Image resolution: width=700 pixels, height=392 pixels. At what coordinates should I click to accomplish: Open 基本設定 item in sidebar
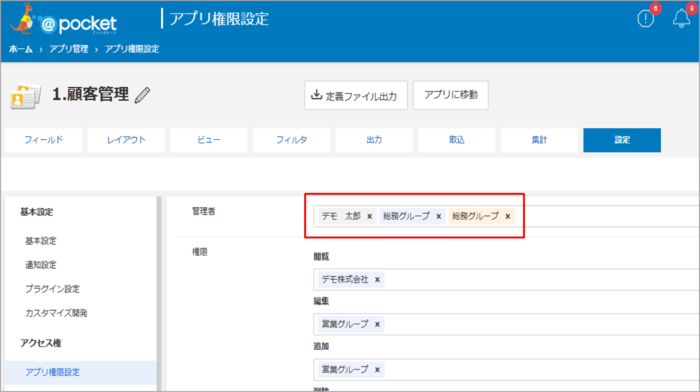41,241
